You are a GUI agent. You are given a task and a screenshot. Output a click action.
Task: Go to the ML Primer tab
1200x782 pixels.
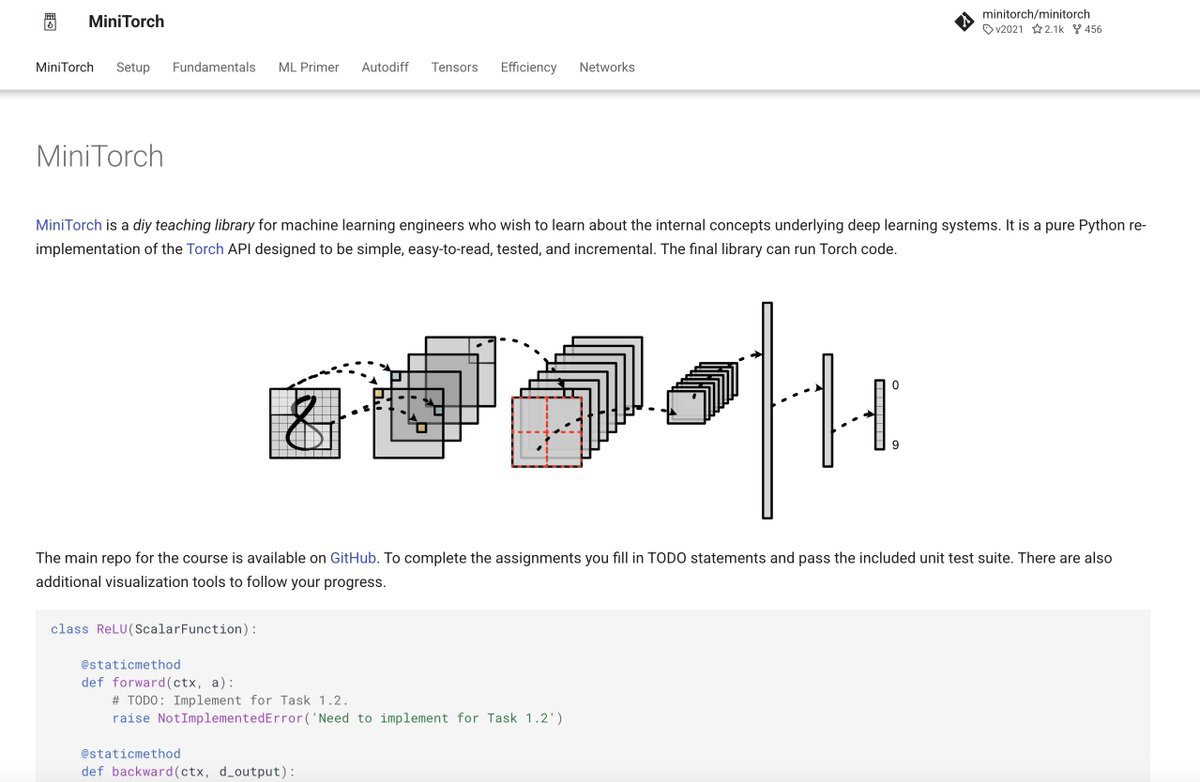point(308,67)
